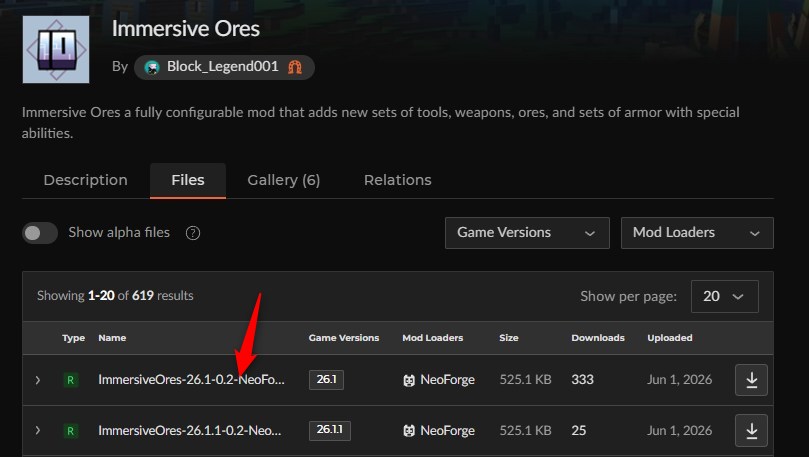The width and height of the screenshot is (809, 457).
Task: Click the 26.1.1 game version tag
Action: (x=330, y=430)
